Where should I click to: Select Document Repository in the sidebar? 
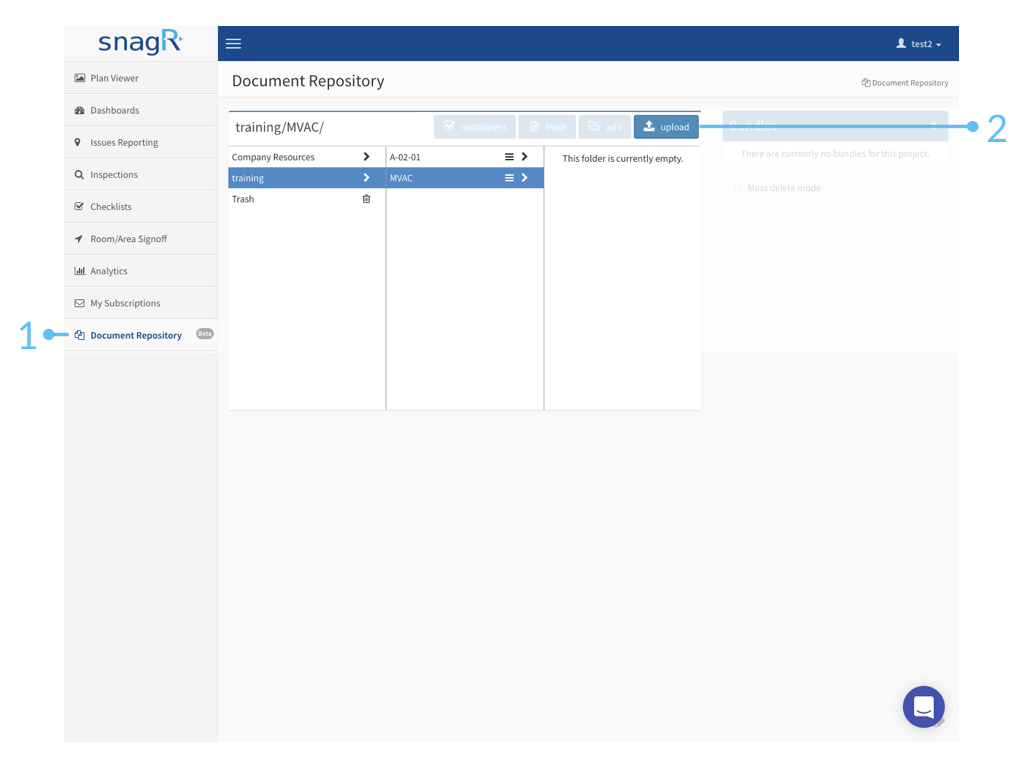tap(140, 335)
